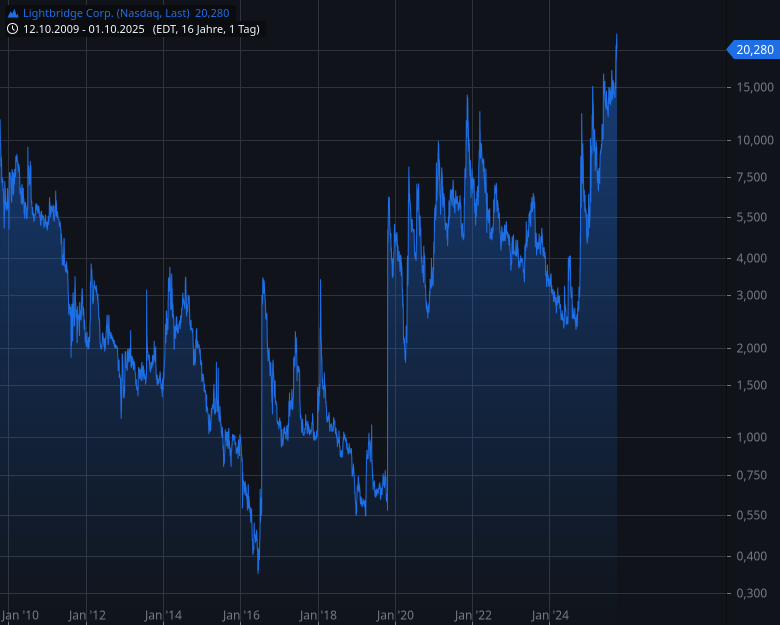Screen dimensions: 780x625
Task: Select the Jan '18 time axis marker
Action: (x=317, y=615)
